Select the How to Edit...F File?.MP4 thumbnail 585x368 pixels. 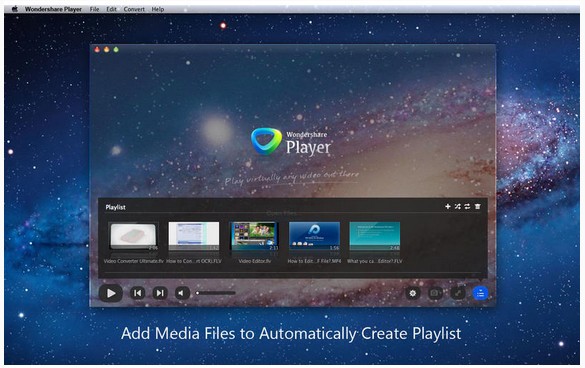314,236
